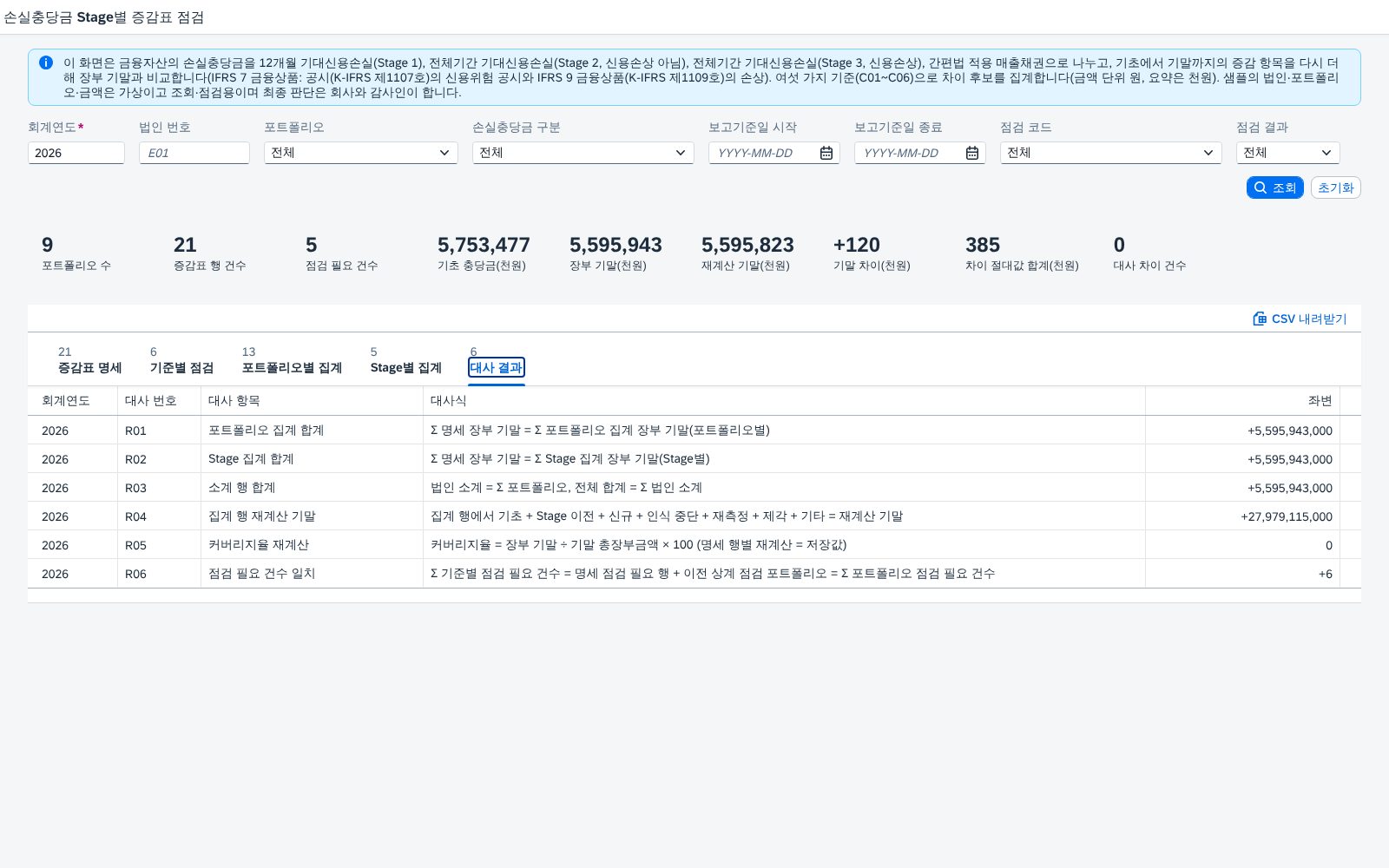Image resolution: width=1389 pixels, height=868 pixels.
Task: Click the CSV download icon
Action: pos(1260,319)
